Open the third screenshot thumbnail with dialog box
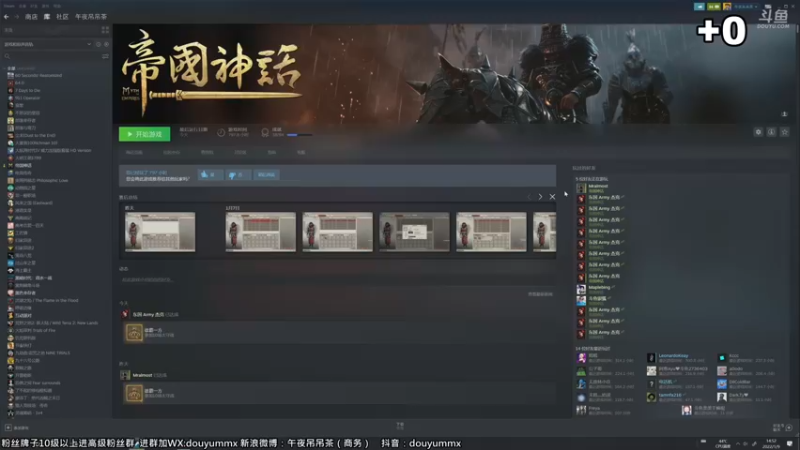Image resolution: width=800 pixels, height=450 pixels. tap(414, 232)
